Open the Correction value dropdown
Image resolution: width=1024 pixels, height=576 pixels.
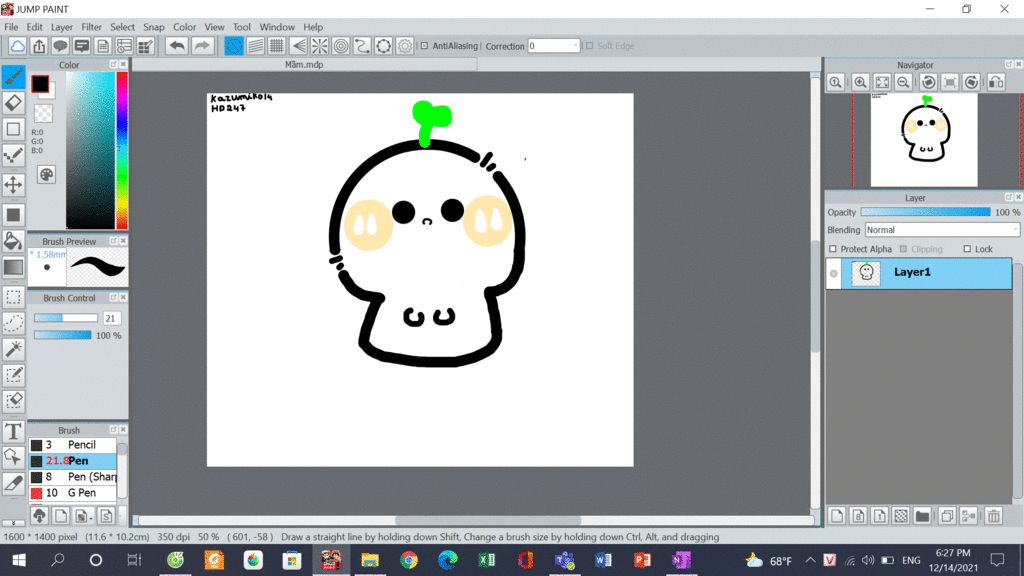pyautogui.click(x=553, y=46)
